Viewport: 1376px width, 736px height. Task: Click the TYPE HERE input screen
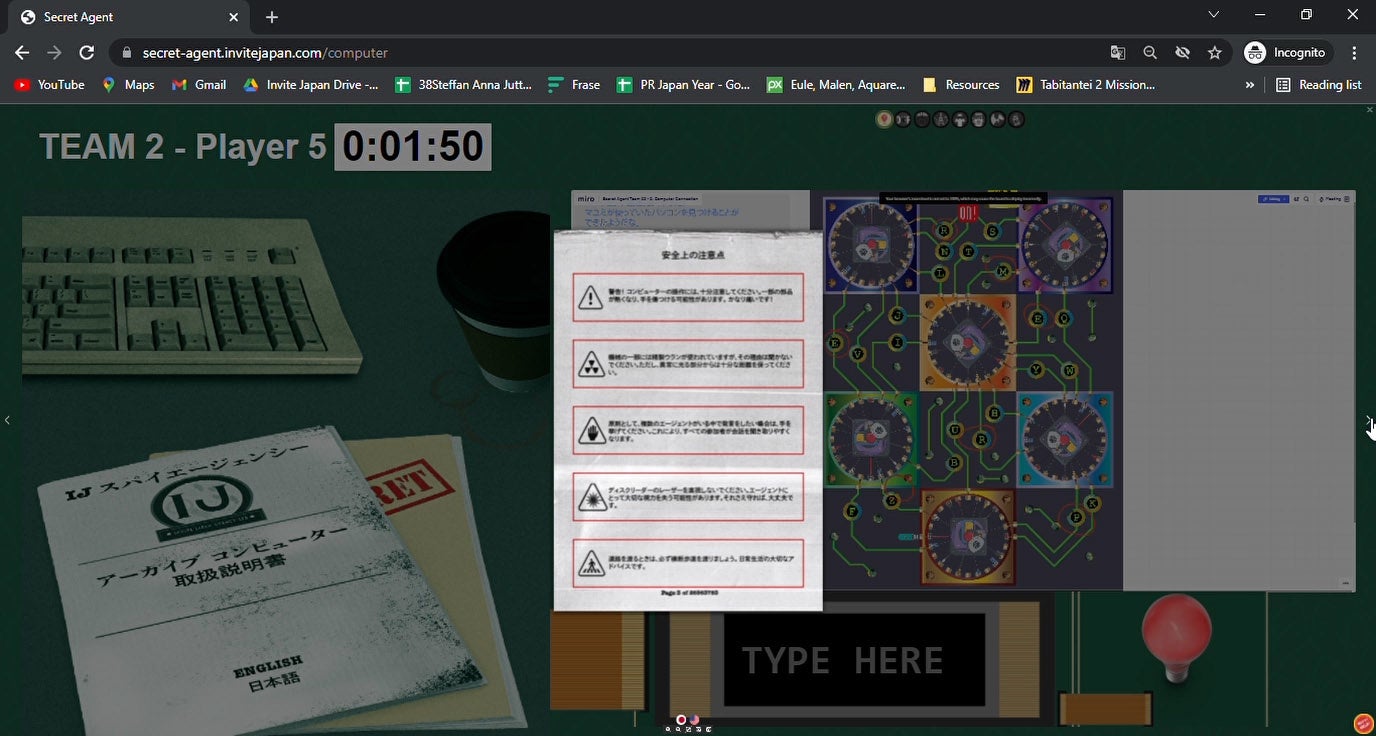(842, 660)
